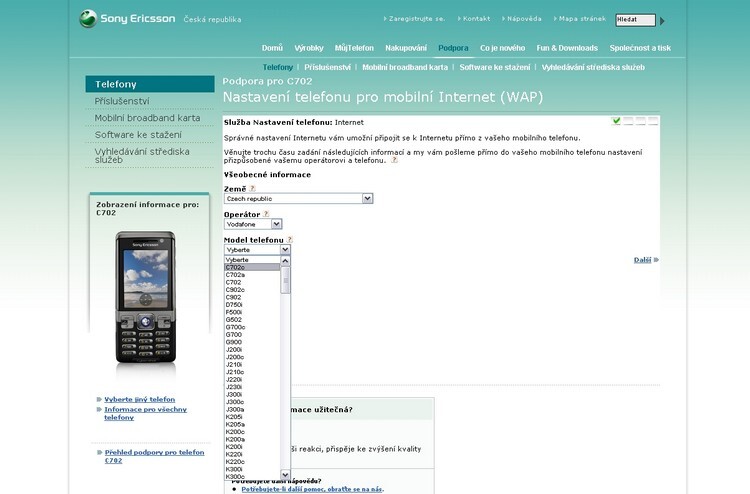Choose J300a from the model list
The image size is (750, 494).
click(x=252, y=409)
